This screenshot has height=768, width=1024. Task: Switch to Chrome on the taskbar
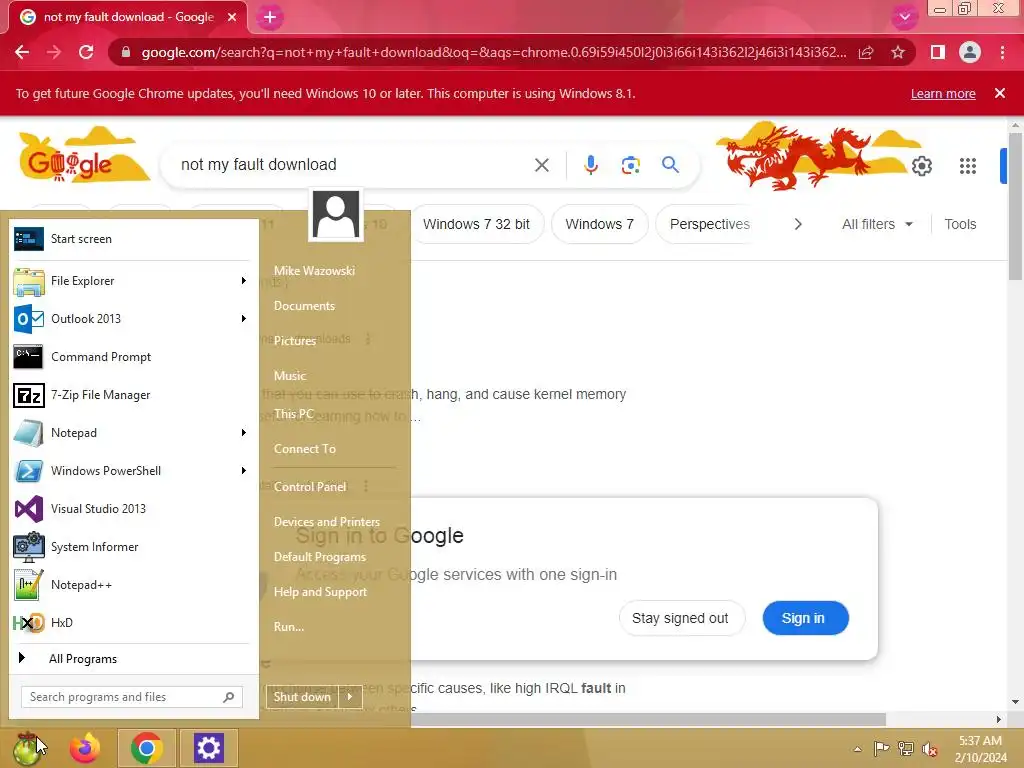pyautogui.click(x=146, y=748)
